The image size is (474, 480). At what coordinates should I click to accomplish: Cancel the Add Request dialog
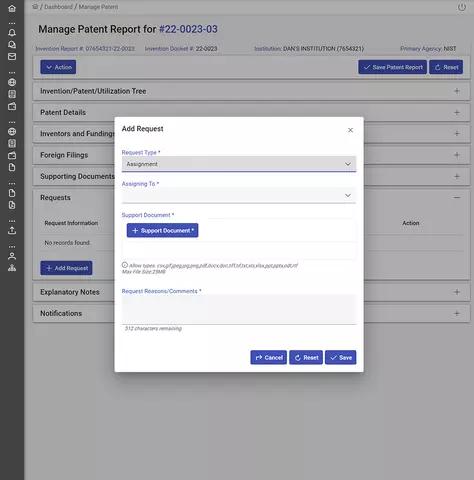click(268, 357)
